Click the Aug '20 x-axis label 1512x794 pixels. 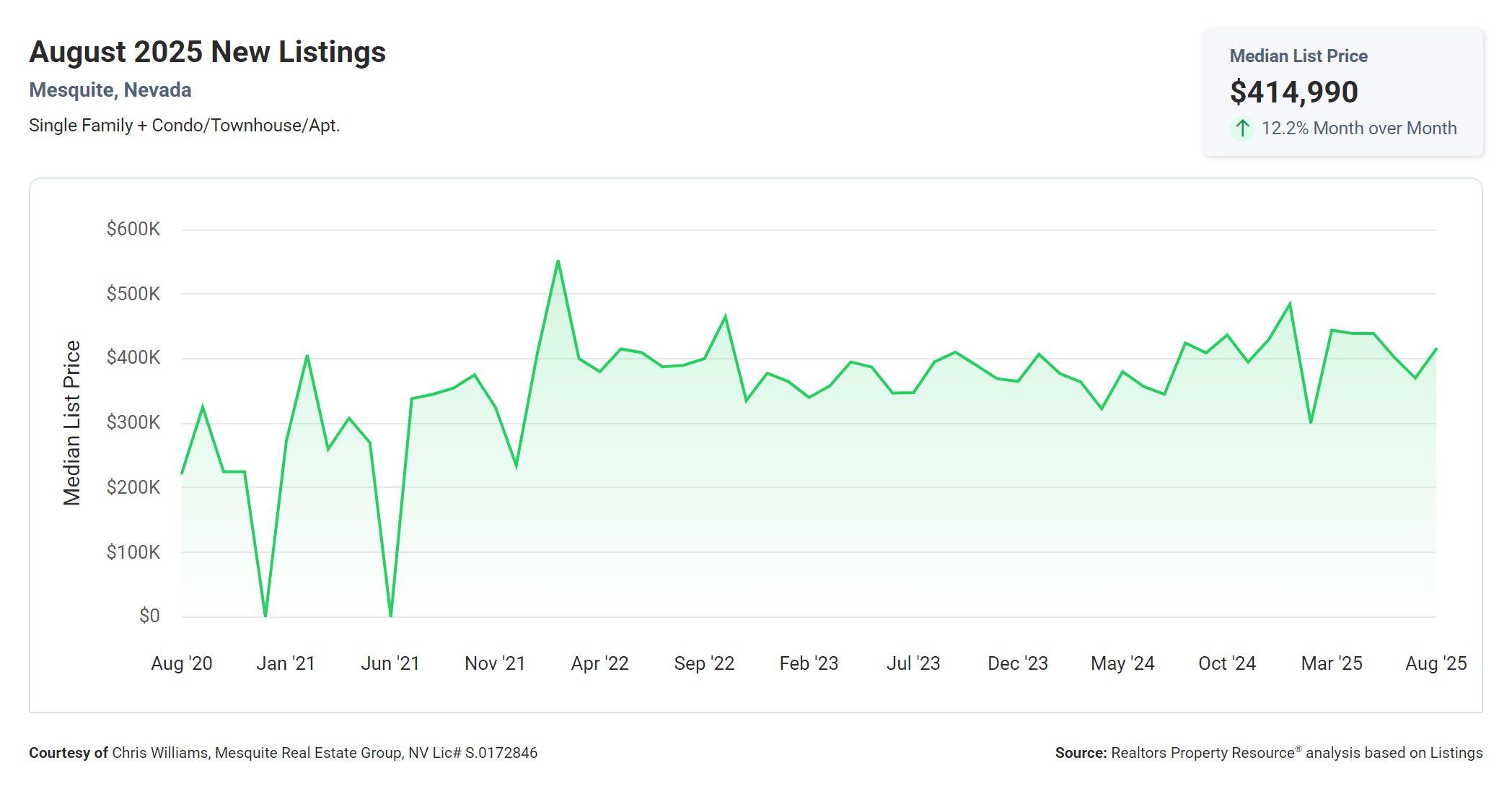pos(181,663)
